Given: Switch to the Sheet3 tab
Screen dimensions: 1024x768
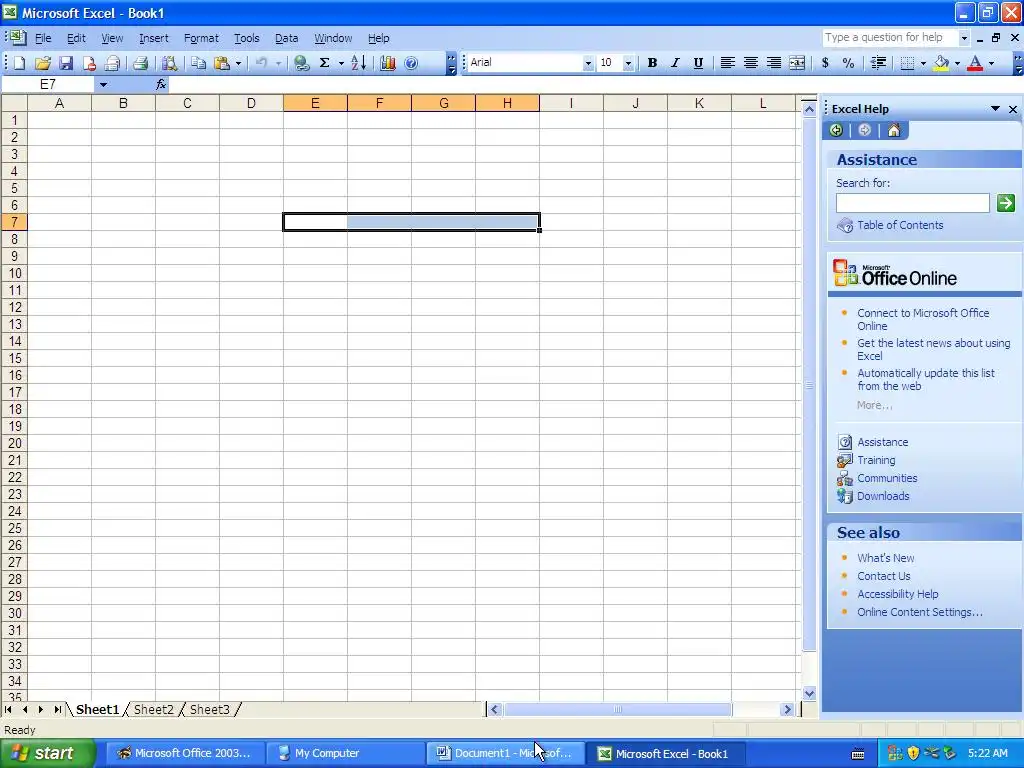Looking at the screenshot, I should 210,709.
